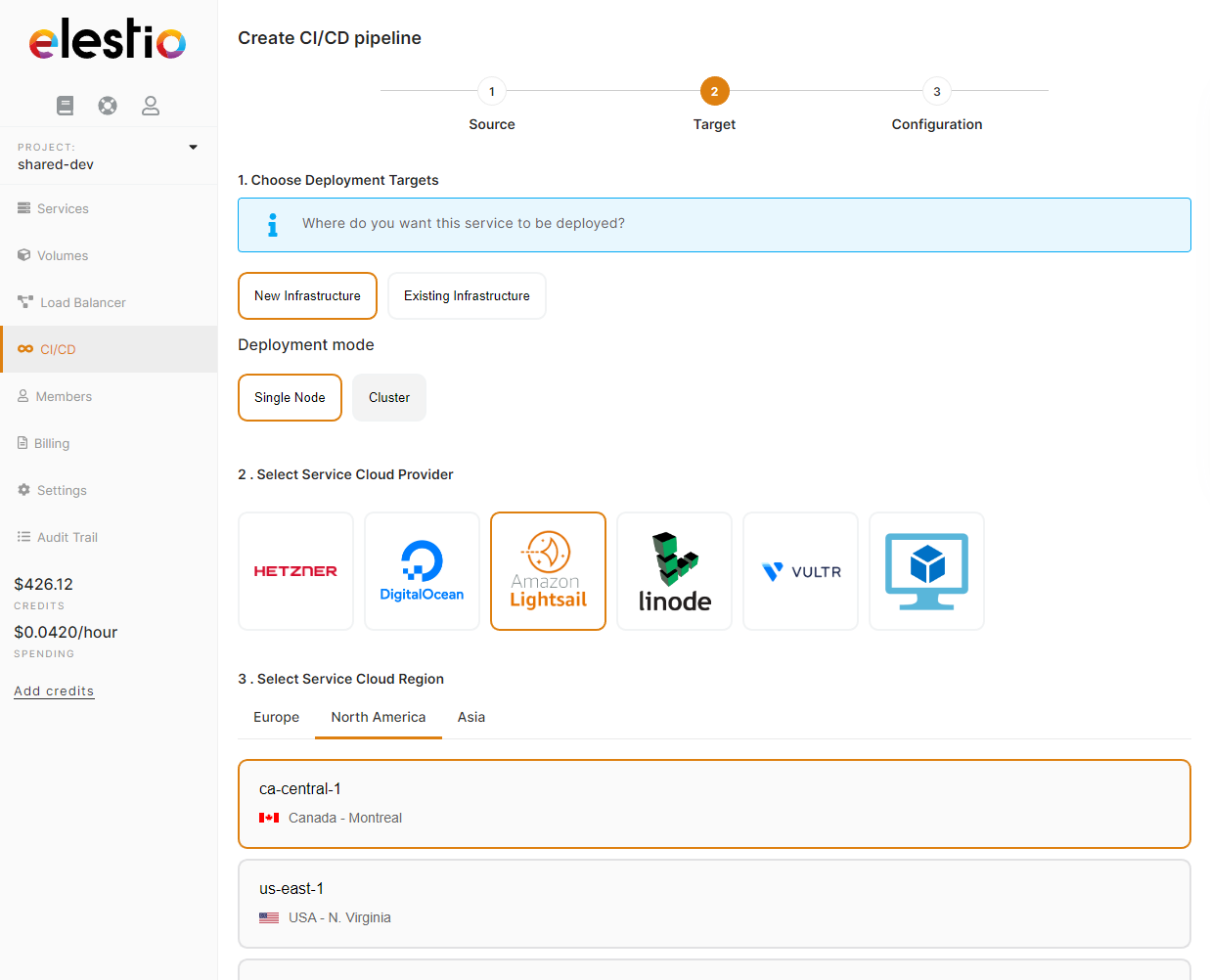Expand the shared-dev project selector
The image size is (1210, 980).
(x=193, y=148)
